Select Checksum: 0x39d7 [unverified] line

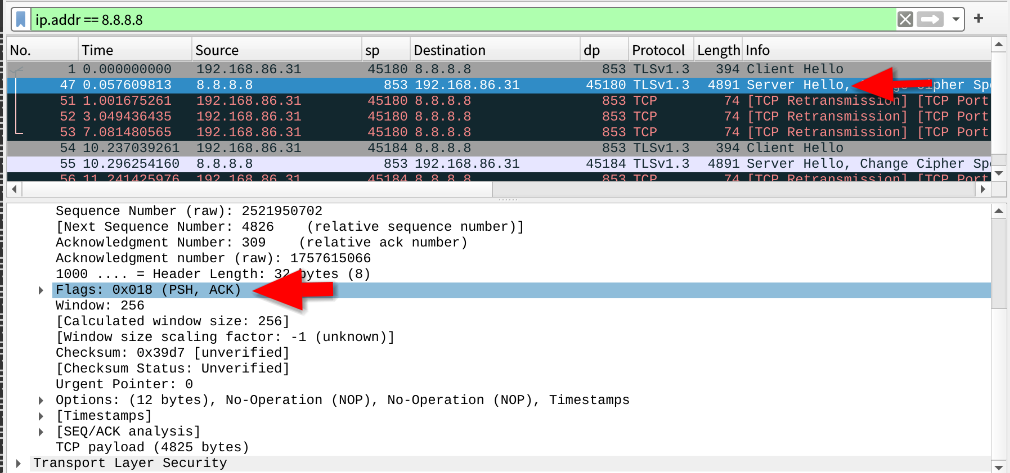point(173,353)
